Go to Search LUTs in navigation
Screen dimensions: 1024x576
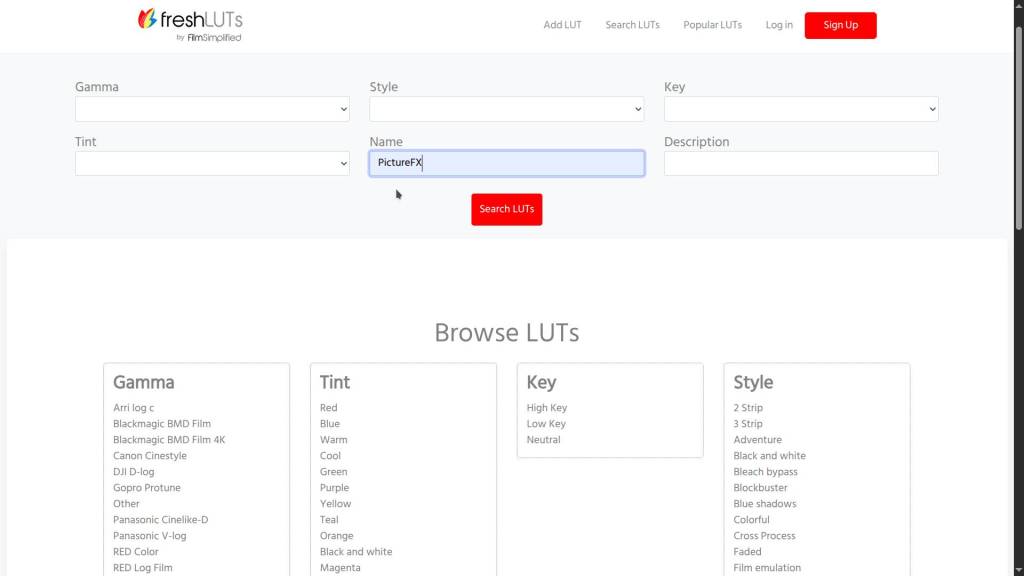(632, 25)
